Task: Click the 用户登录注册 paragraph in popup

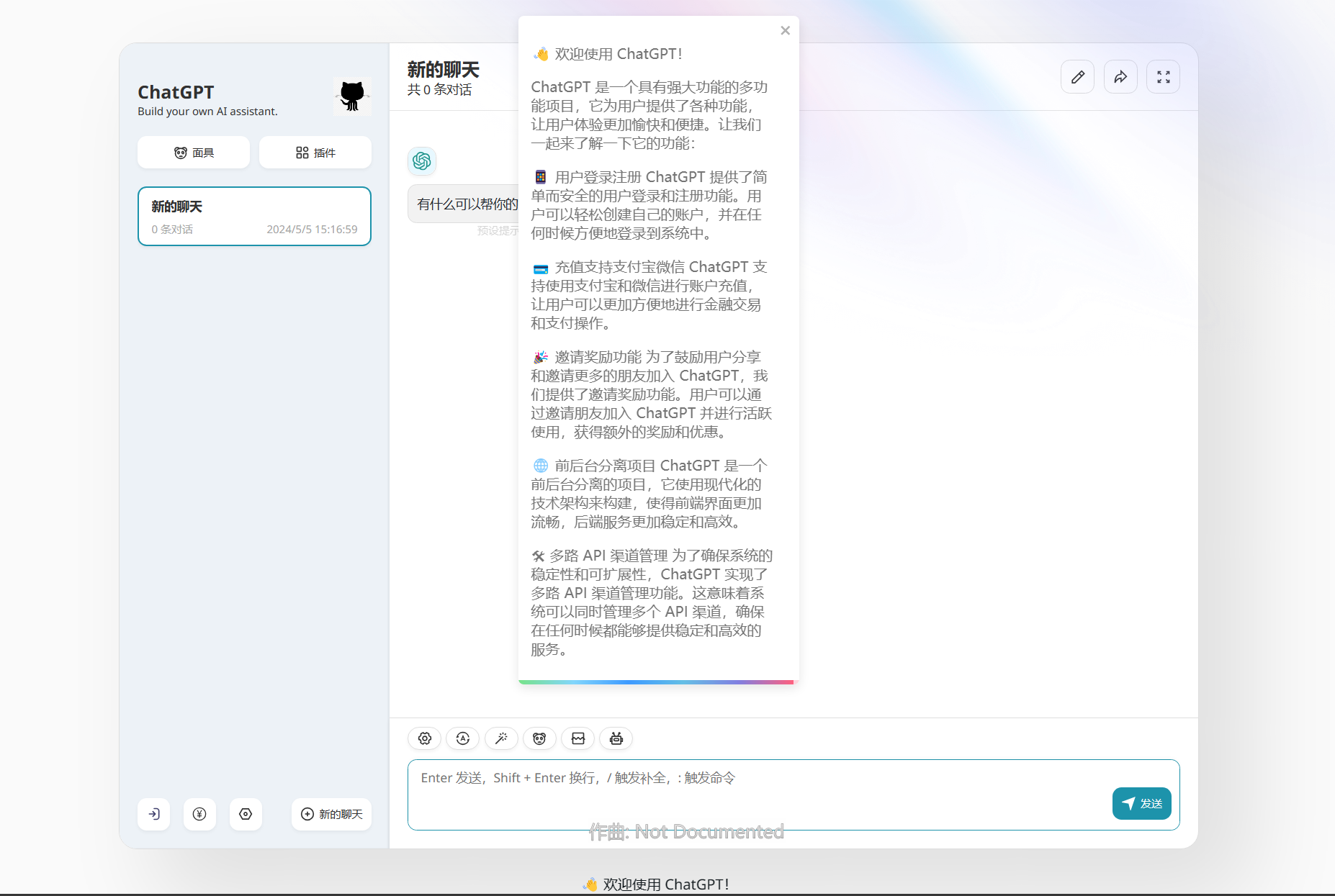Action: pyautogui.click(x=649, y=205)
